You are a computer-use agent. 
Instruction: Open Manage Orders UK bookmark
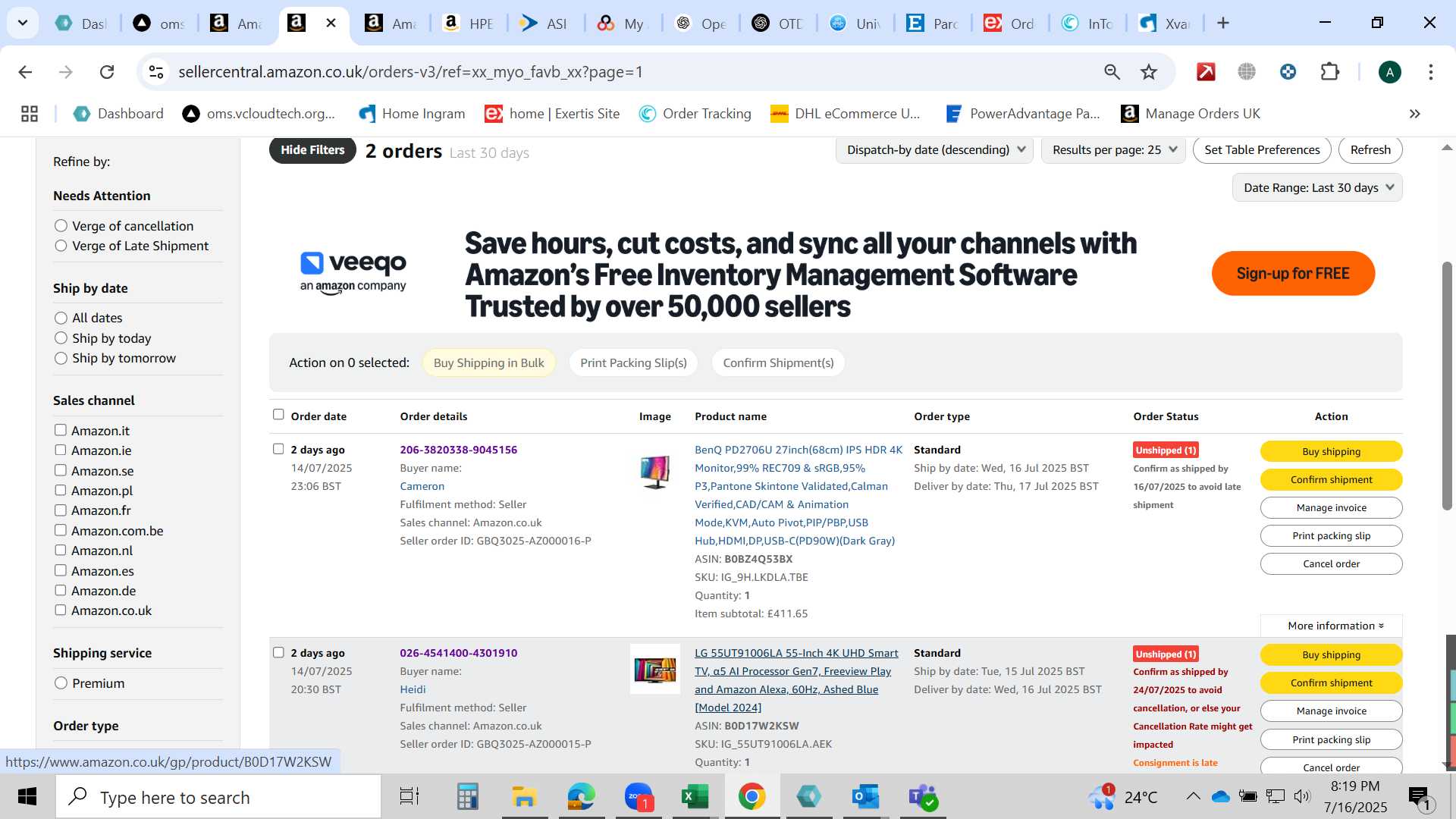1191,114
